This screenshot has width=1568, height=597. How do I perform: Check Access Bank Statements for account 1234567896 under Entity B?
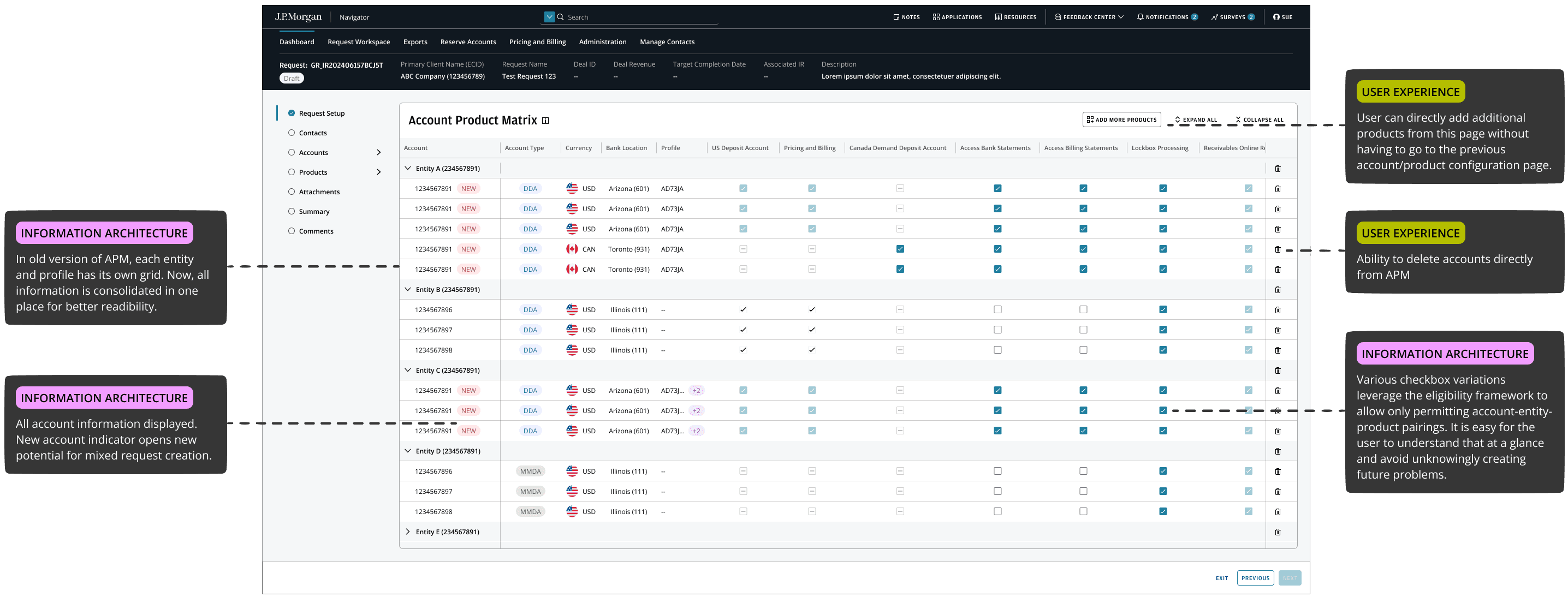pyautogui.click(x=997, y=310)
